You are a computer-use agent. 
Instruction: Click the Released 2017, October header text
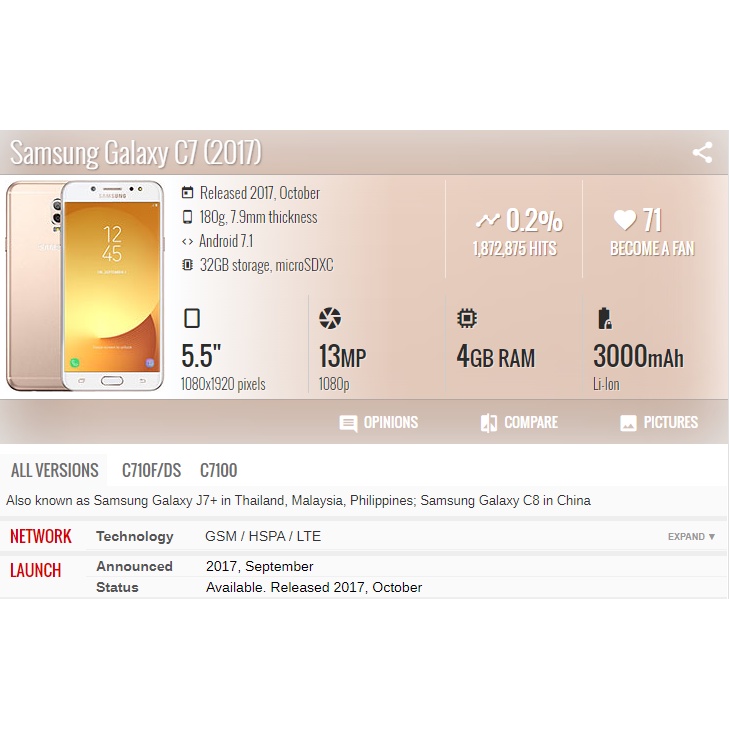pos(260,193)
